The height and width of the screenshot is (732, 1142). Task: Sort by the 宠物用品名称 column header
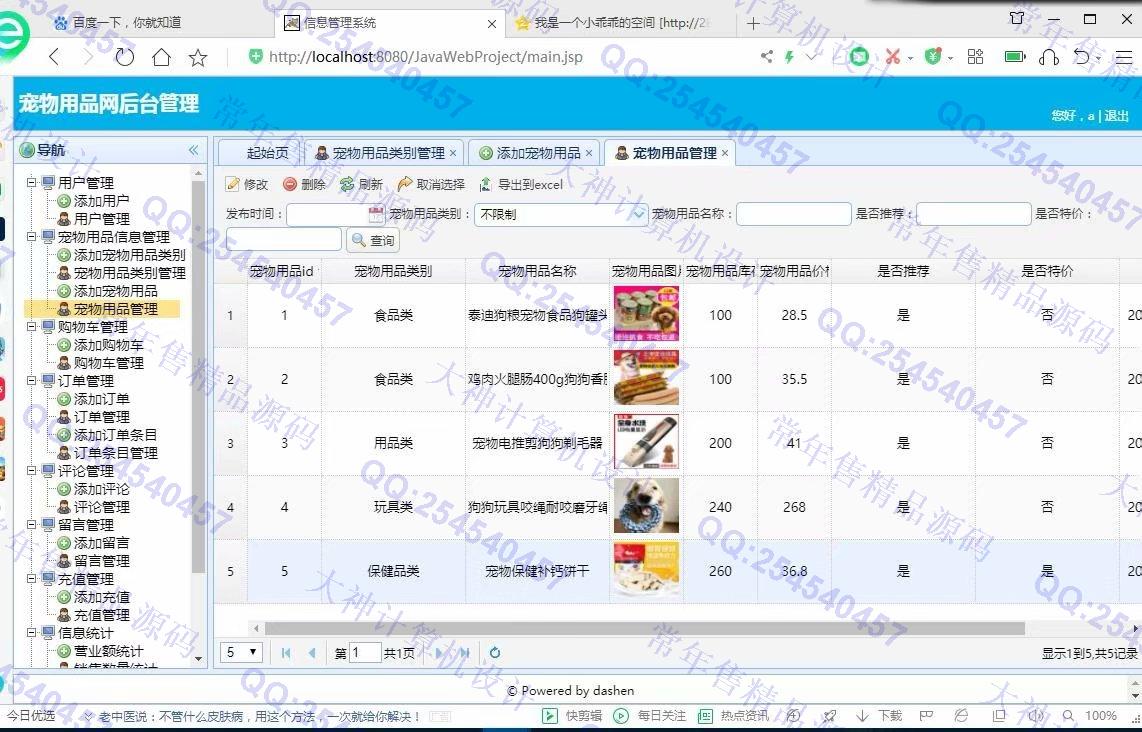[537, 271]
